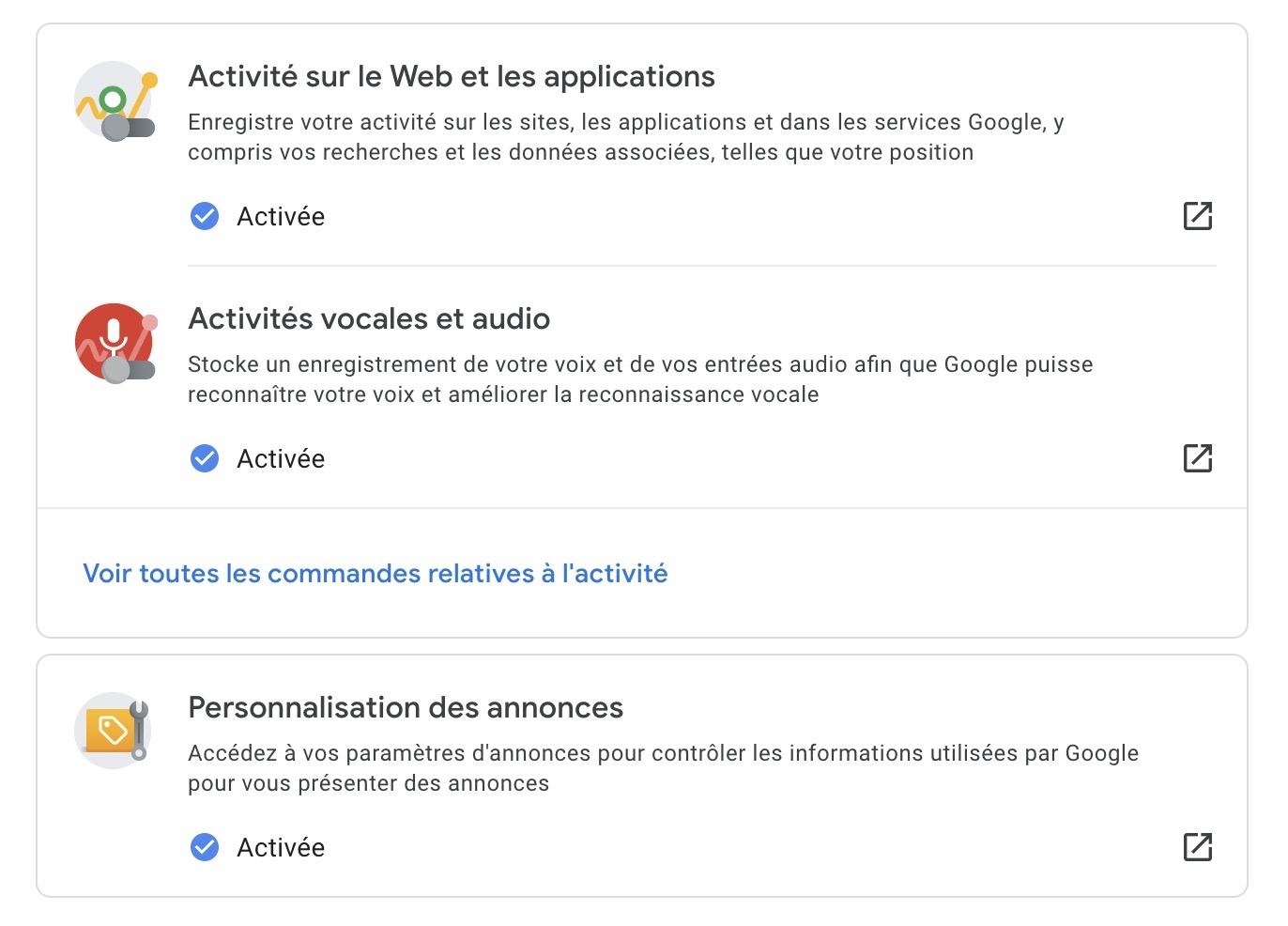The height and width of the screenshot is (926, 1288).
Task: Open ad personalization external-link icon
Action: pos(1197,847)
